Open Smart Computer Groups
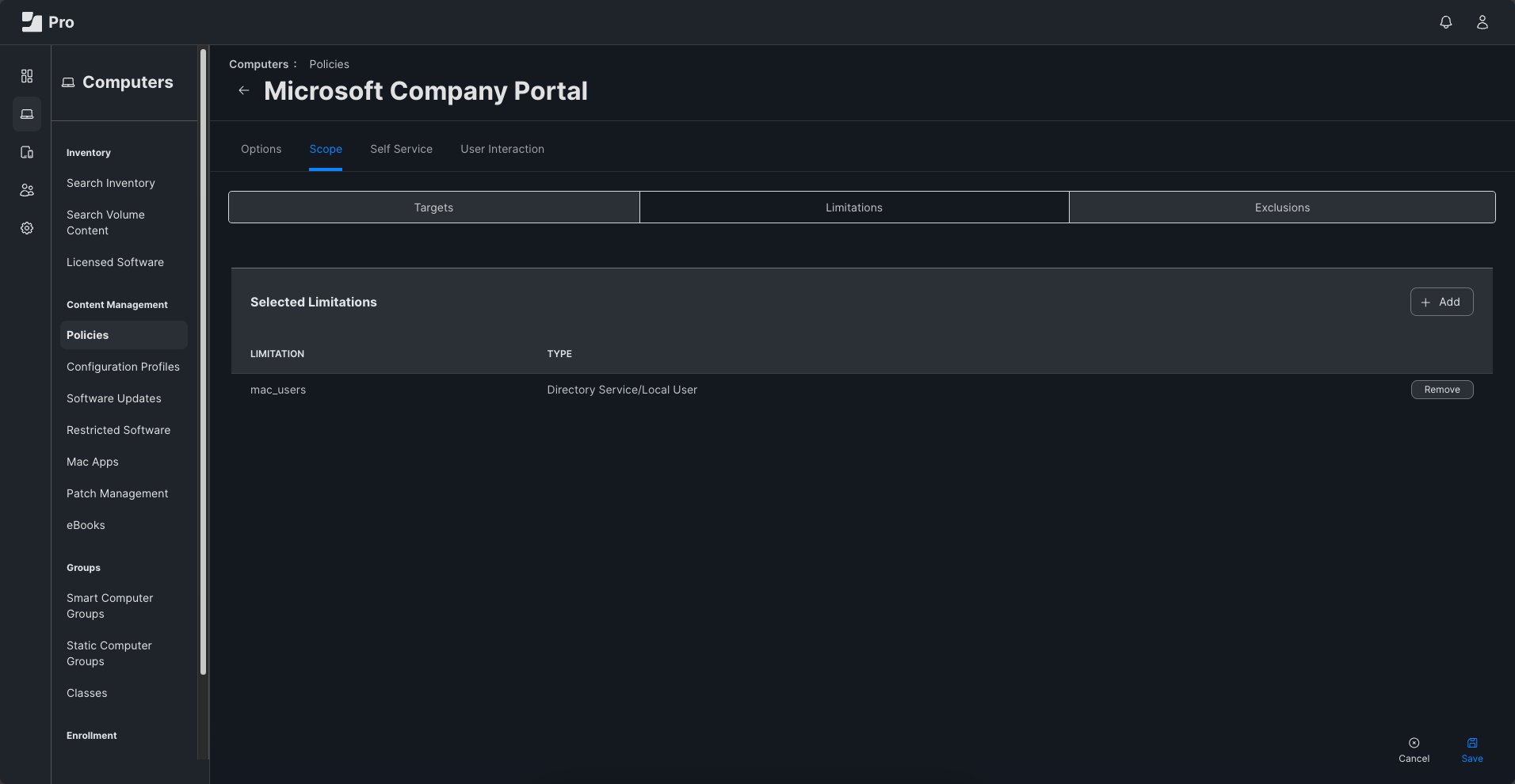Image resolution: width=1515 pixels, height=784 pixels. 109,606
